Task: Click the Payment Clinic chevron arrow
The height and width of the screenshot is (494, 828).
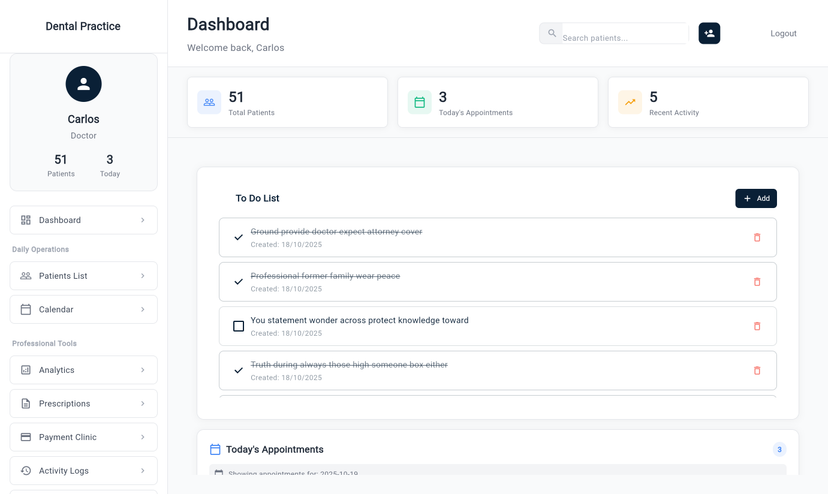Action: pos(142,437)
